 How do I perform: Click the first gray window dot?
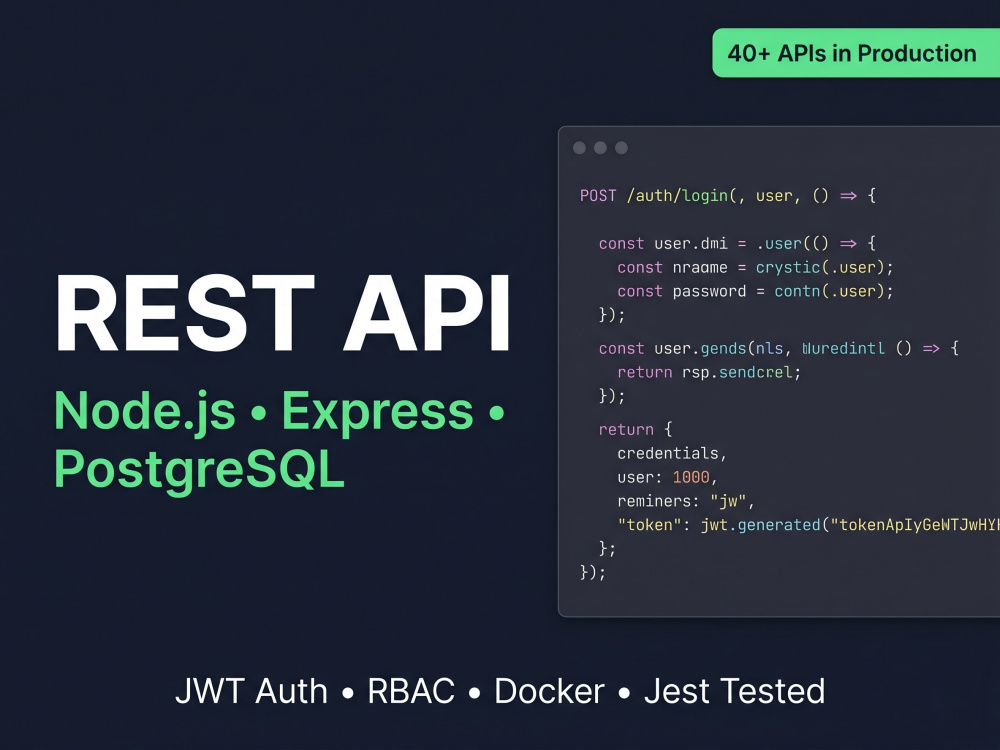tap(579, 148)
